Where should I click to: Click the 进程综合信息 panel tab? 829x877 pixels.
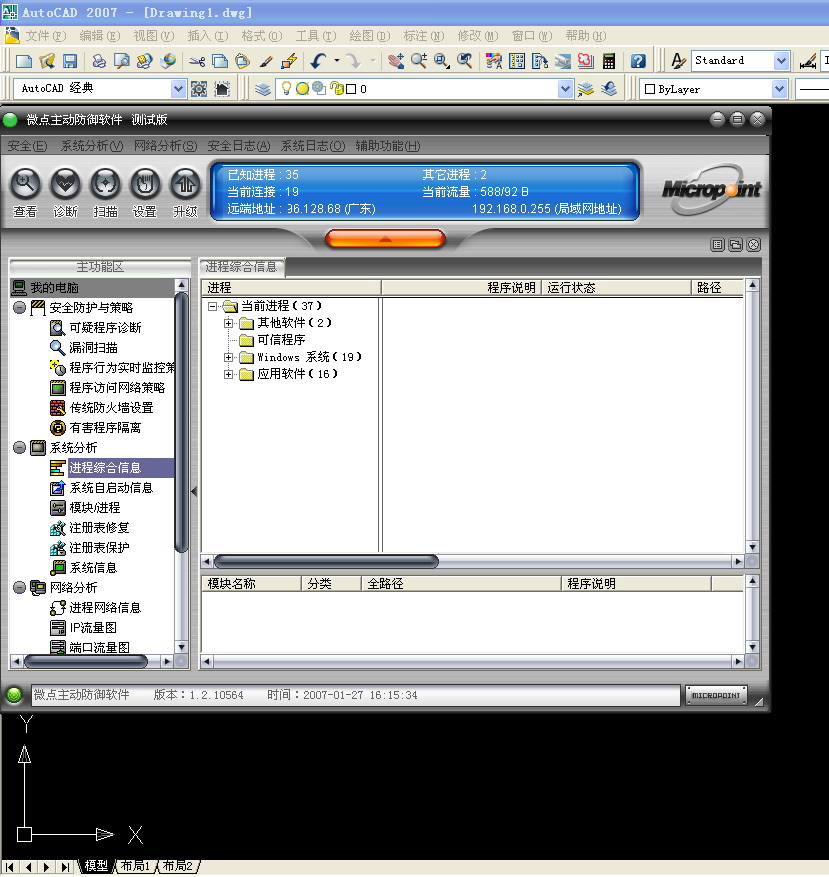tap(241, 267)
